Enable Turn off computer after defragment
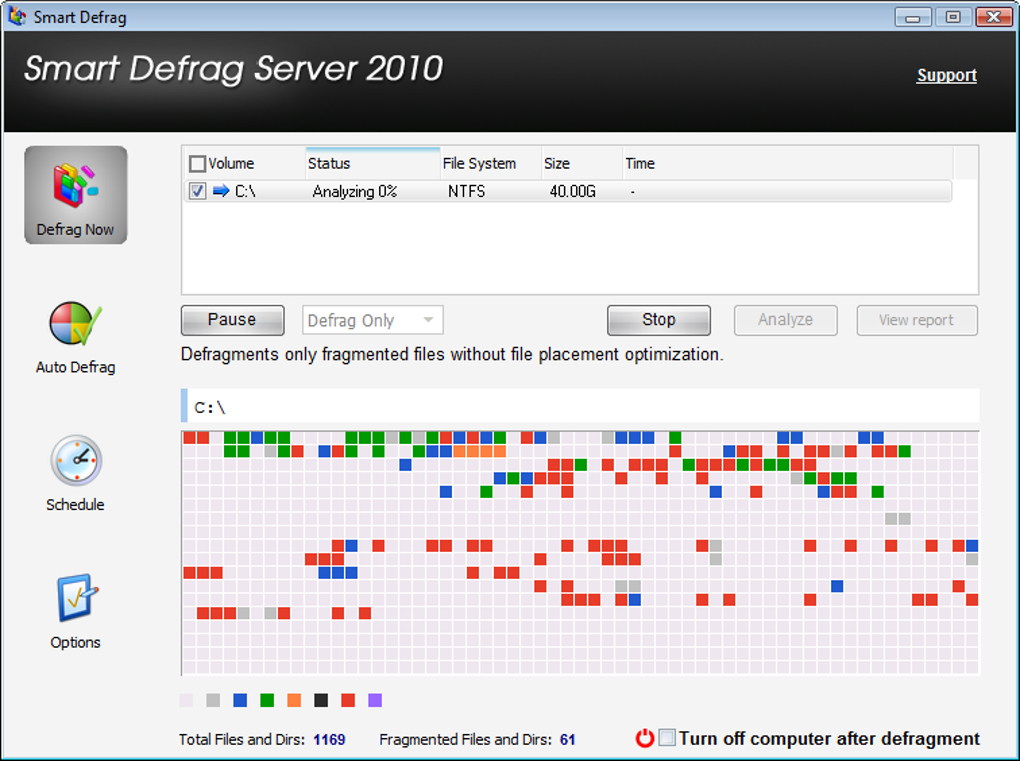 (x=667, y=738)
